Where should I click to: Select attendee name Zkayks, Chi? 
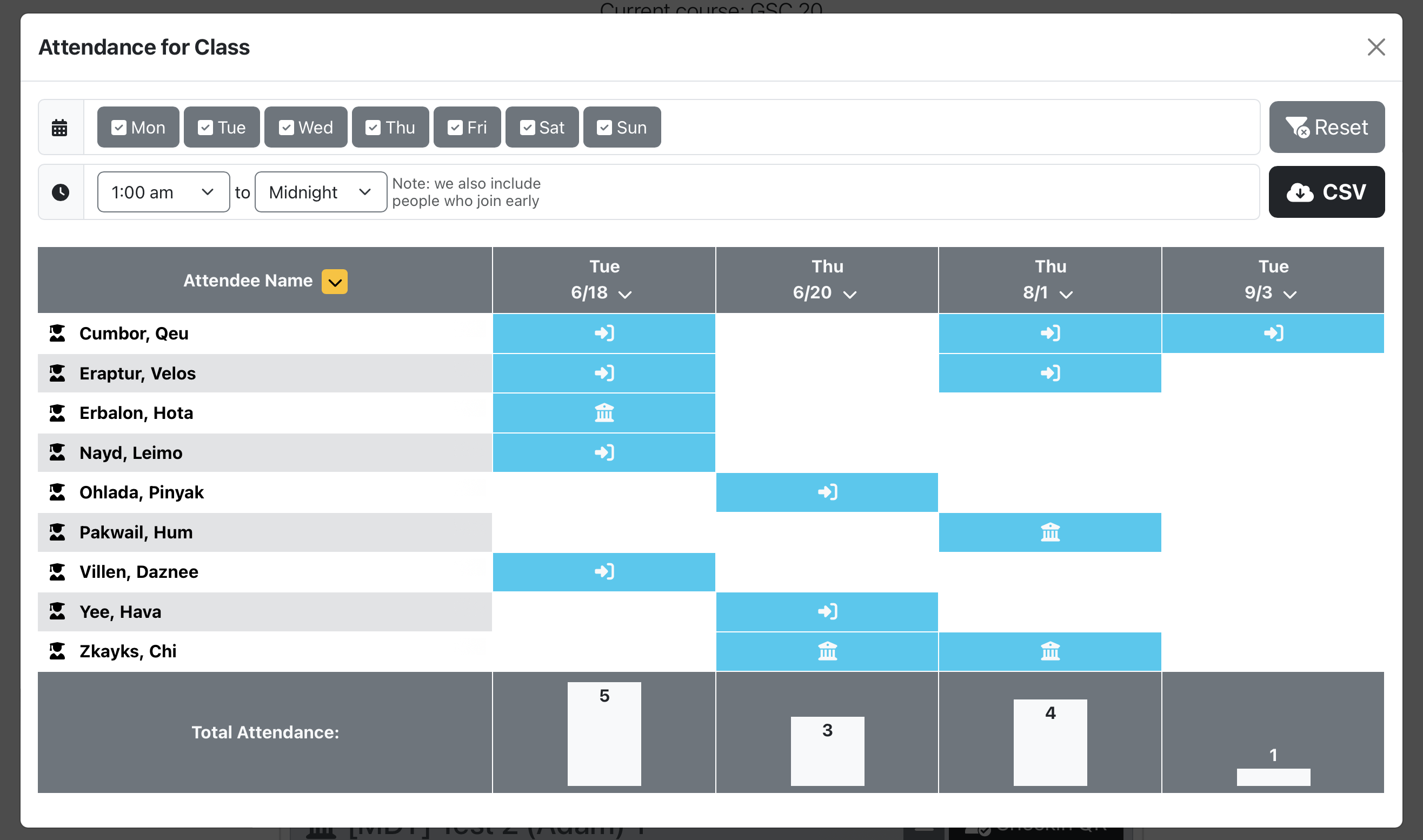128,651
